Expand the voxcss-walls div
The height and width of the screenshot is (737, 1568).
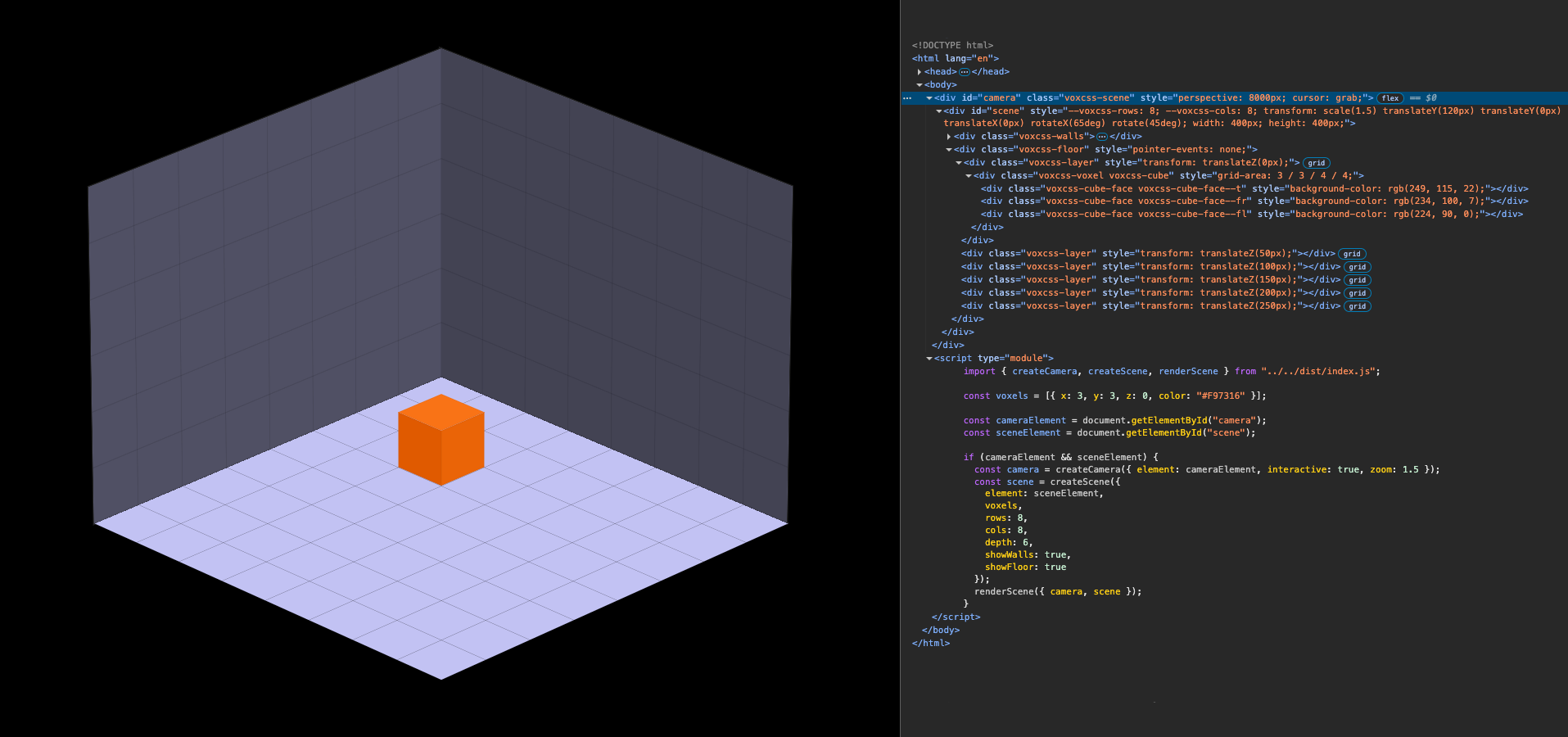[948, 136]
